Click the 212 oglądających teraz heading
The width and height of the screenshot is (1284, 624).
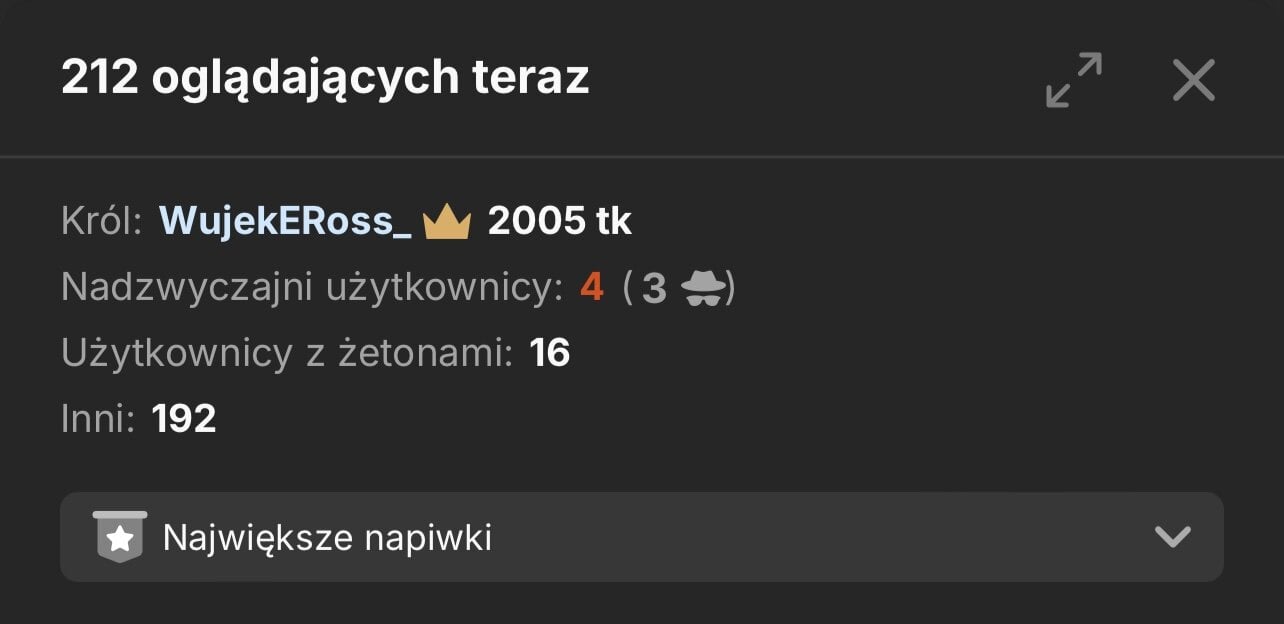pos(325,78)
